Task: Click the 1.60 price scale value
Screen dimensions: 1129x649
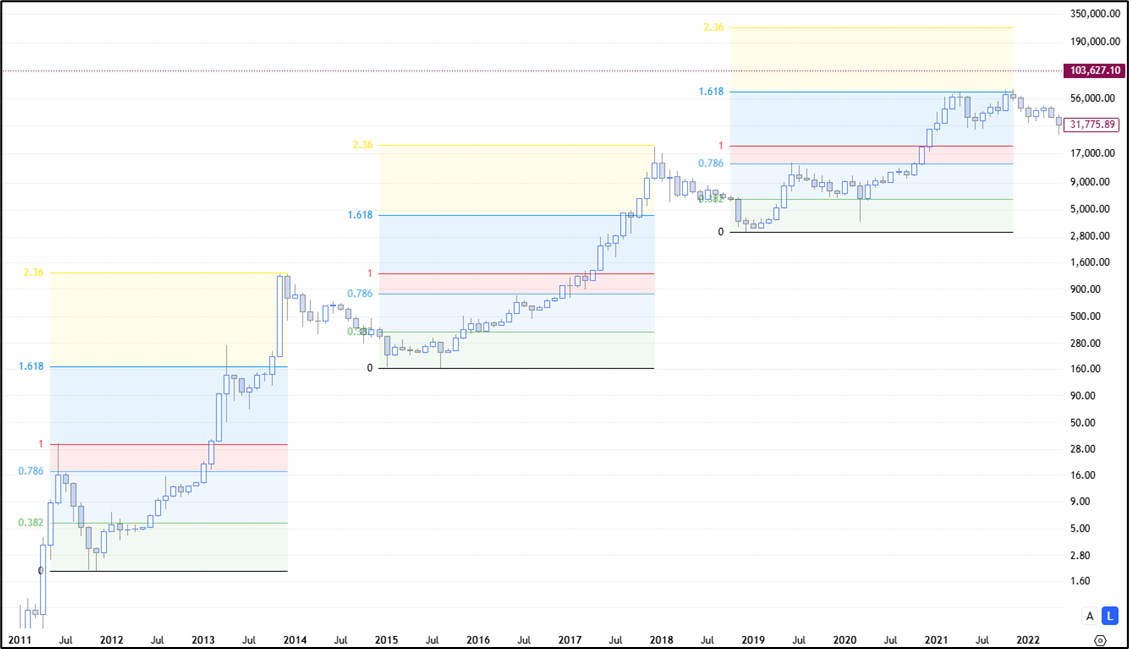Action: pyautogui.click(x=1080, y=581)
